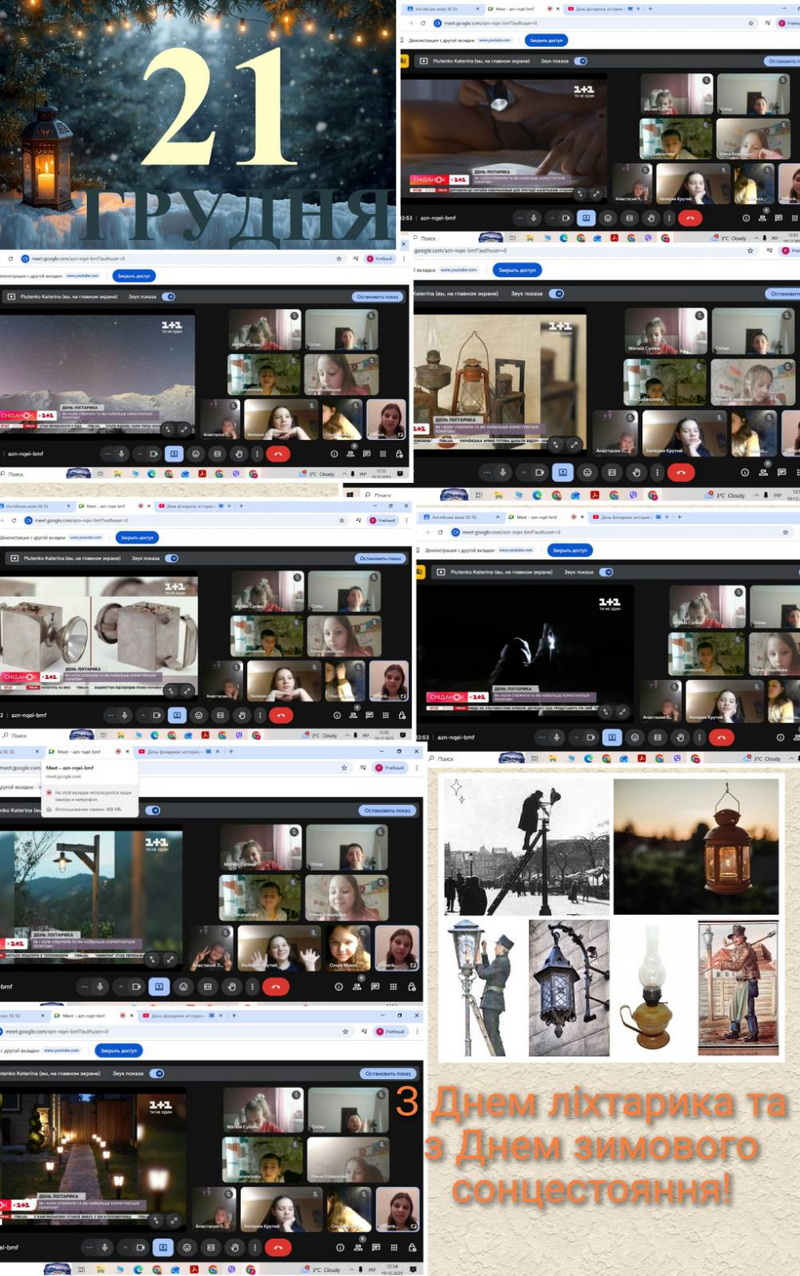The image size is (800, 1276).
Task: Click 'Закрыть доступ' above the flashlight video
Action: coord(546,40)
